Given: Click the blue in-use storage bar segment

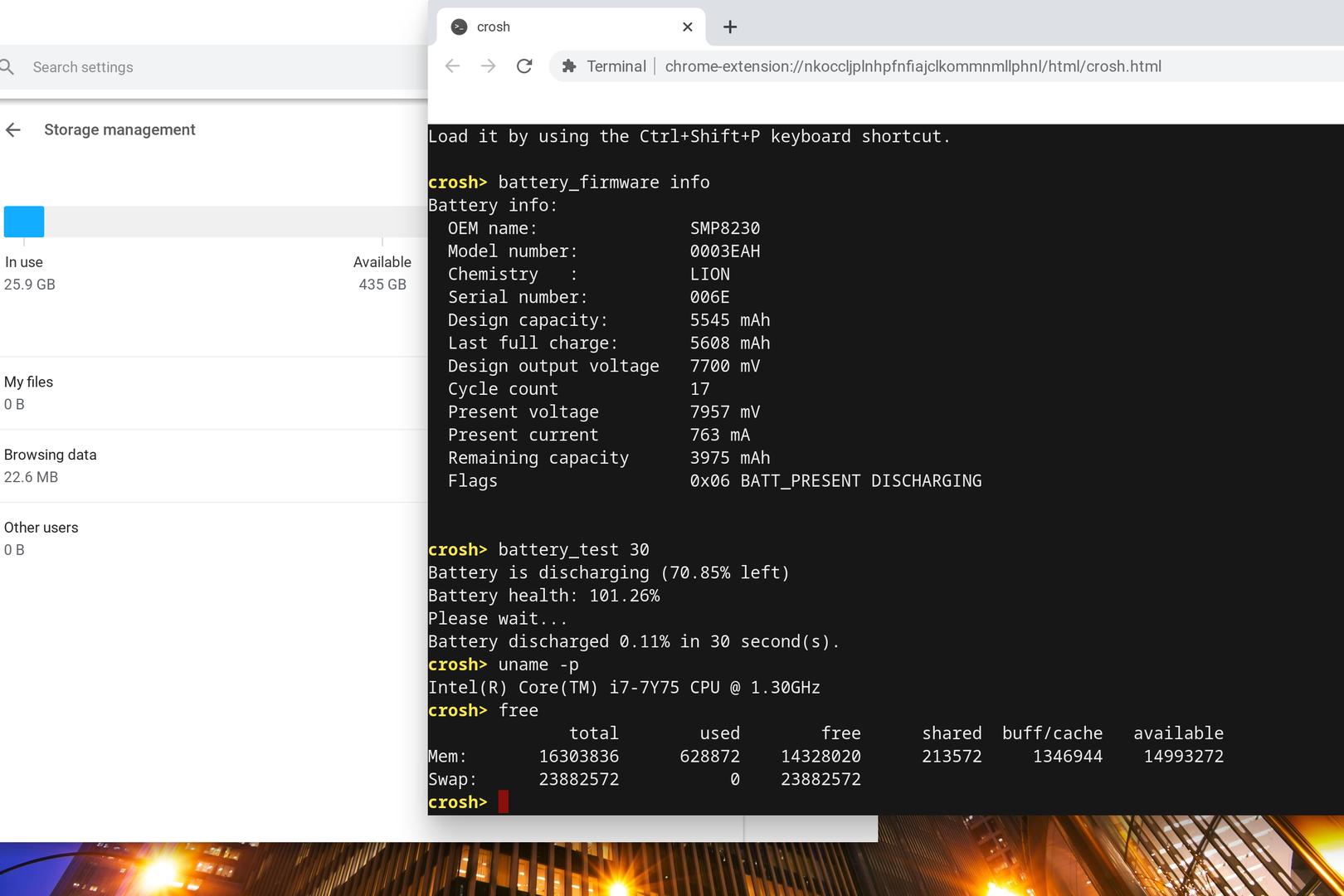Looking at the screenshot, I should [x=24, y=222].
